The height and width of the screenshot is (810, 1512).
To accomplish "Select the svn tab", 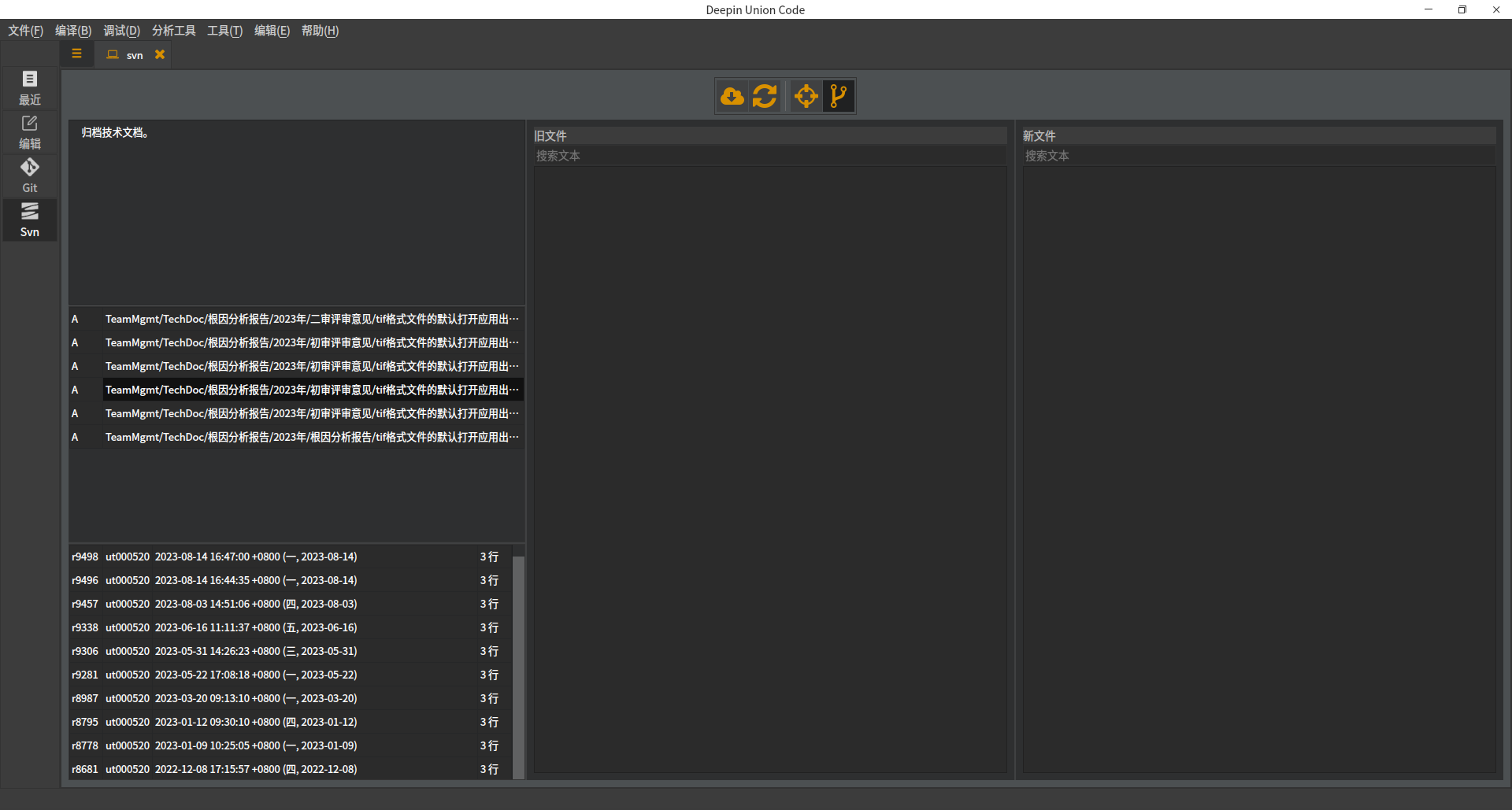I will [x=126, y=55].
